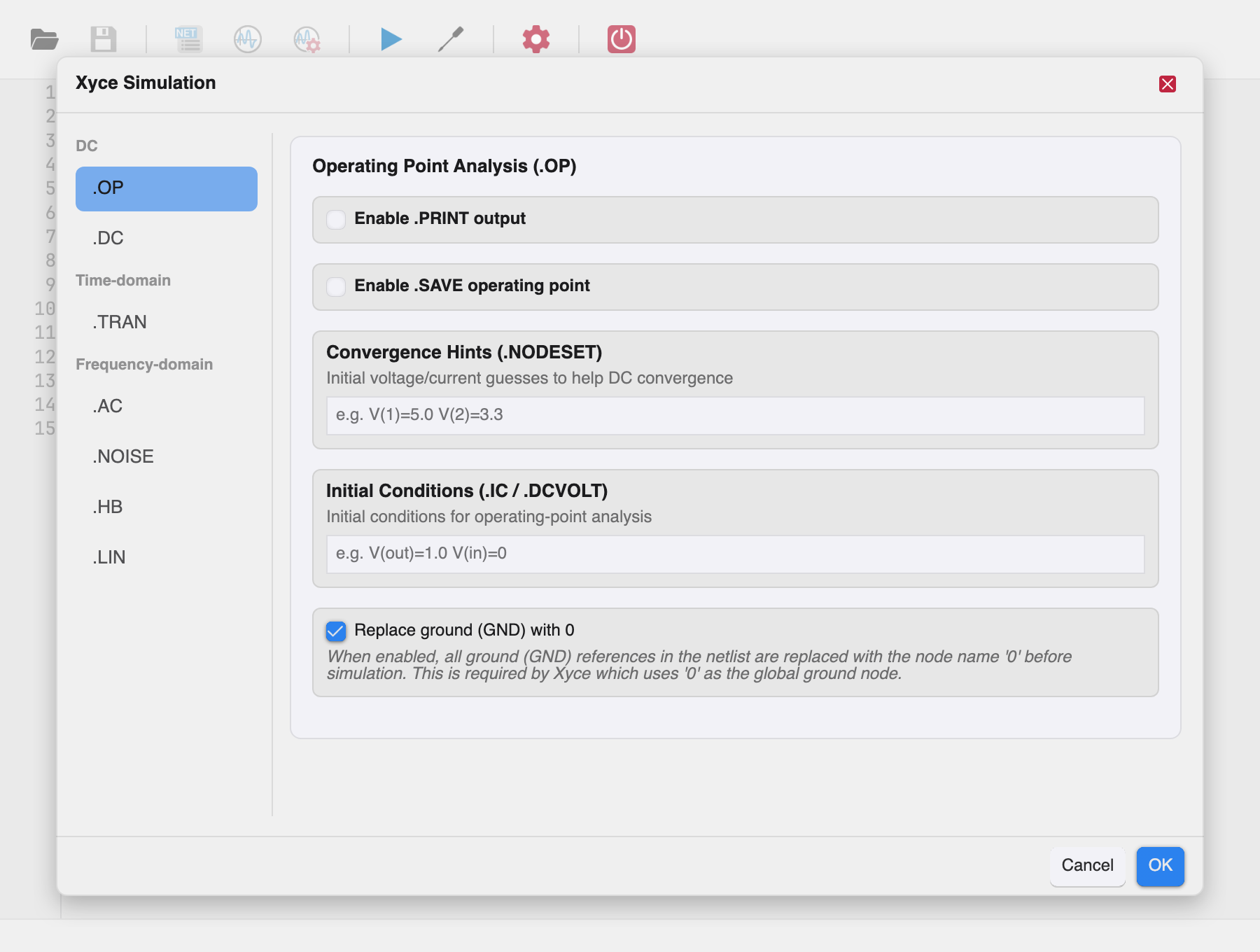Image resolution: width=1260 pixels, height=952 pixels.
Task: Click the 'Convergence Hints (.NODESET)' title
Action: click(x=464, y=352)
